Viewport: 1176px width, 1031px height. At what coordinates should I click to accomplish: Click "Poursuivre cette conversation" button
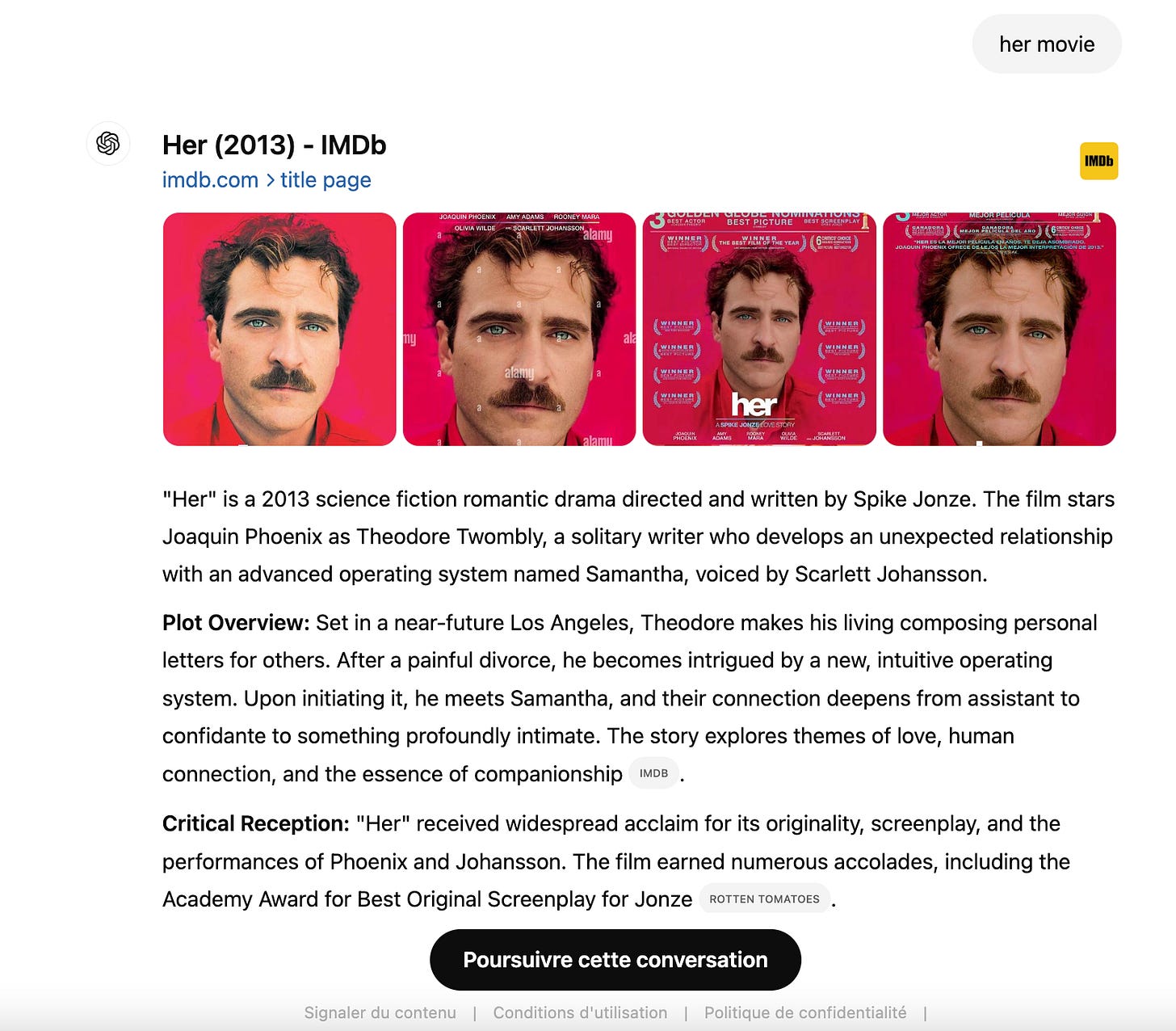(x=615, y=960)
